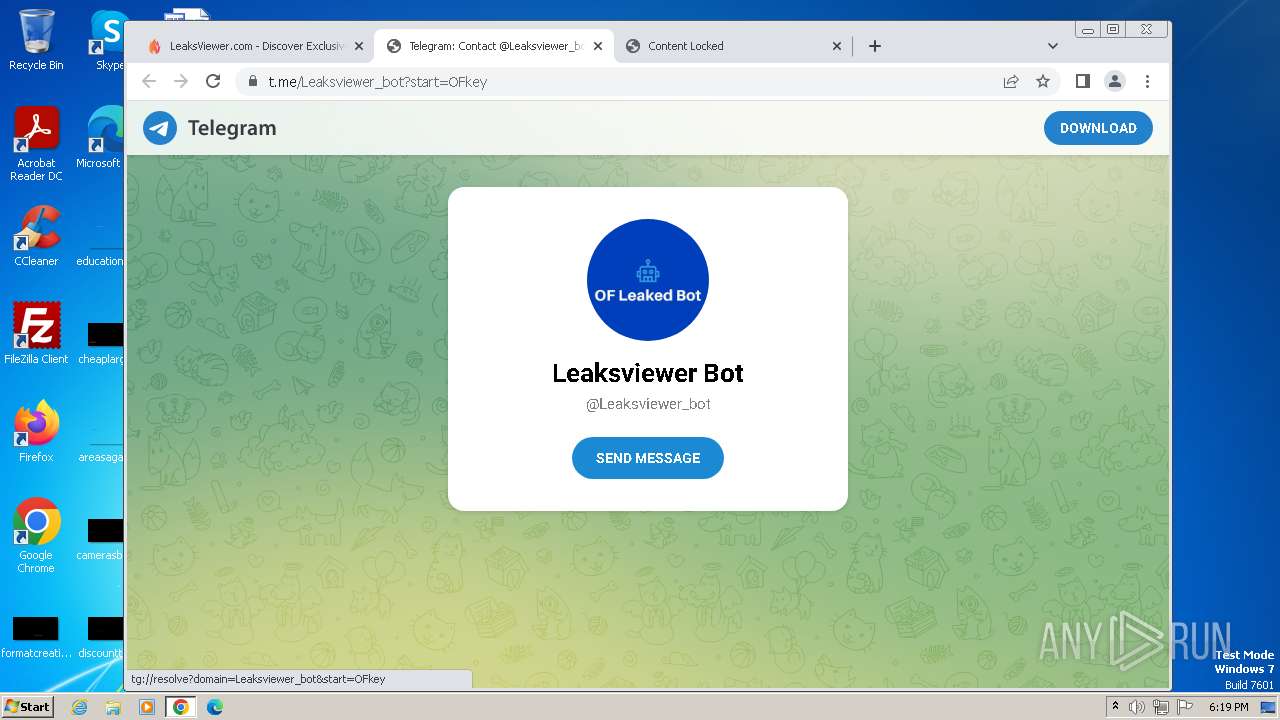Open Windows Media Player from taskbar
This screenshot has height=720, width=1280.
coord(147,707)
